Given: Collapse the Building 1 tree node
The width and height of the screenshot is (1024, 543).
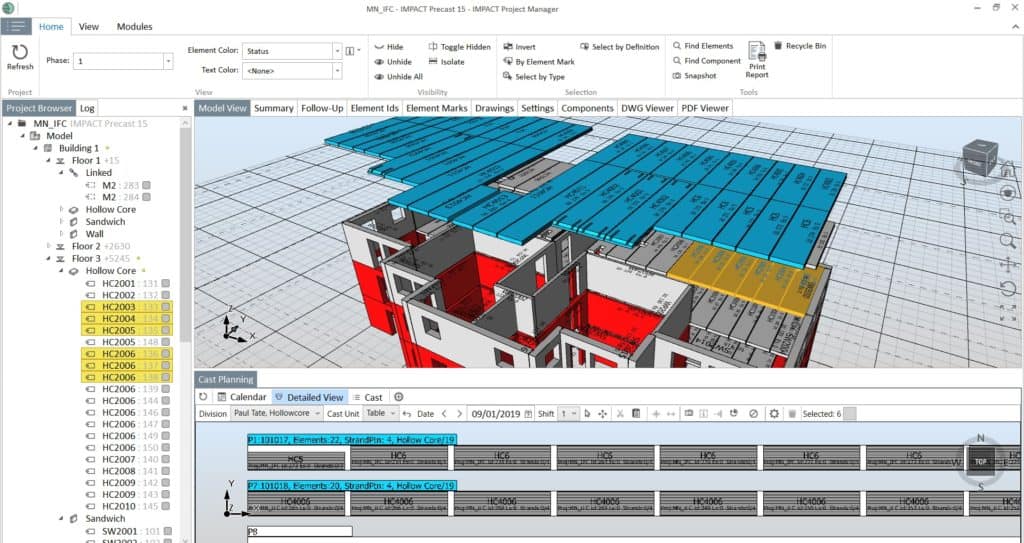Looking at the screenshot, I should (36, 148).
